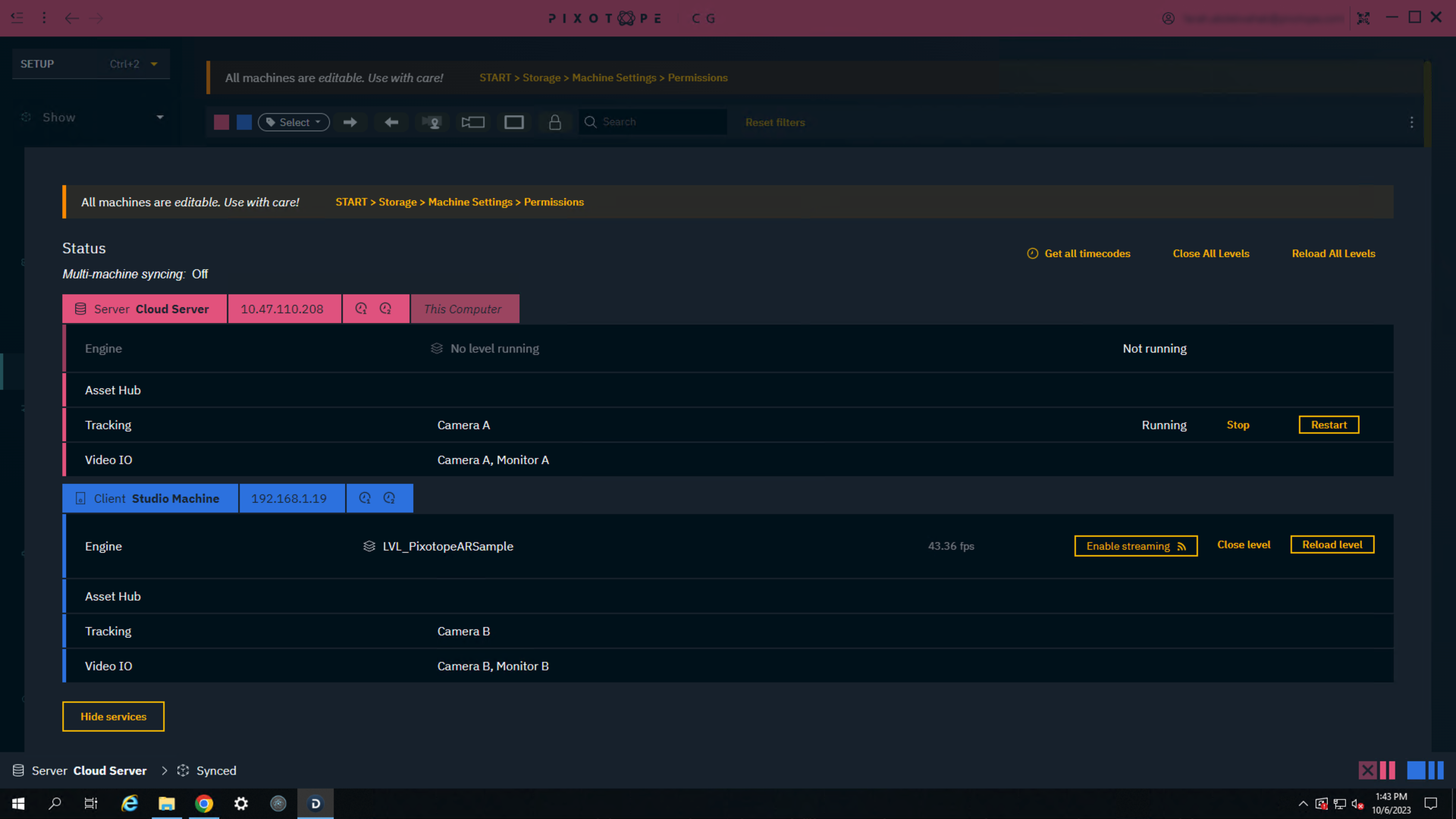Click the camera-with-person icon in the toolbar
This screenshot has height=819, width=1456.
[432, 122]
